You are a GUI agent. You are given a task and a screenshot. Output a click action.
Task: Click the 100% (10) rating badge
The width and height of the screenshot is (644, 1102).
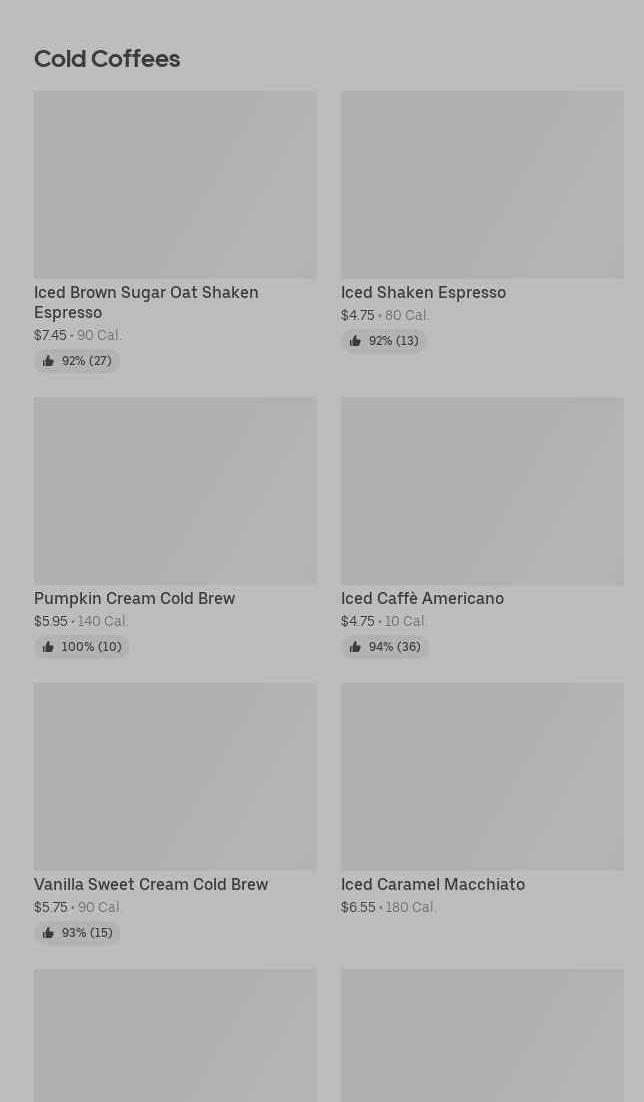coord(82,647)
